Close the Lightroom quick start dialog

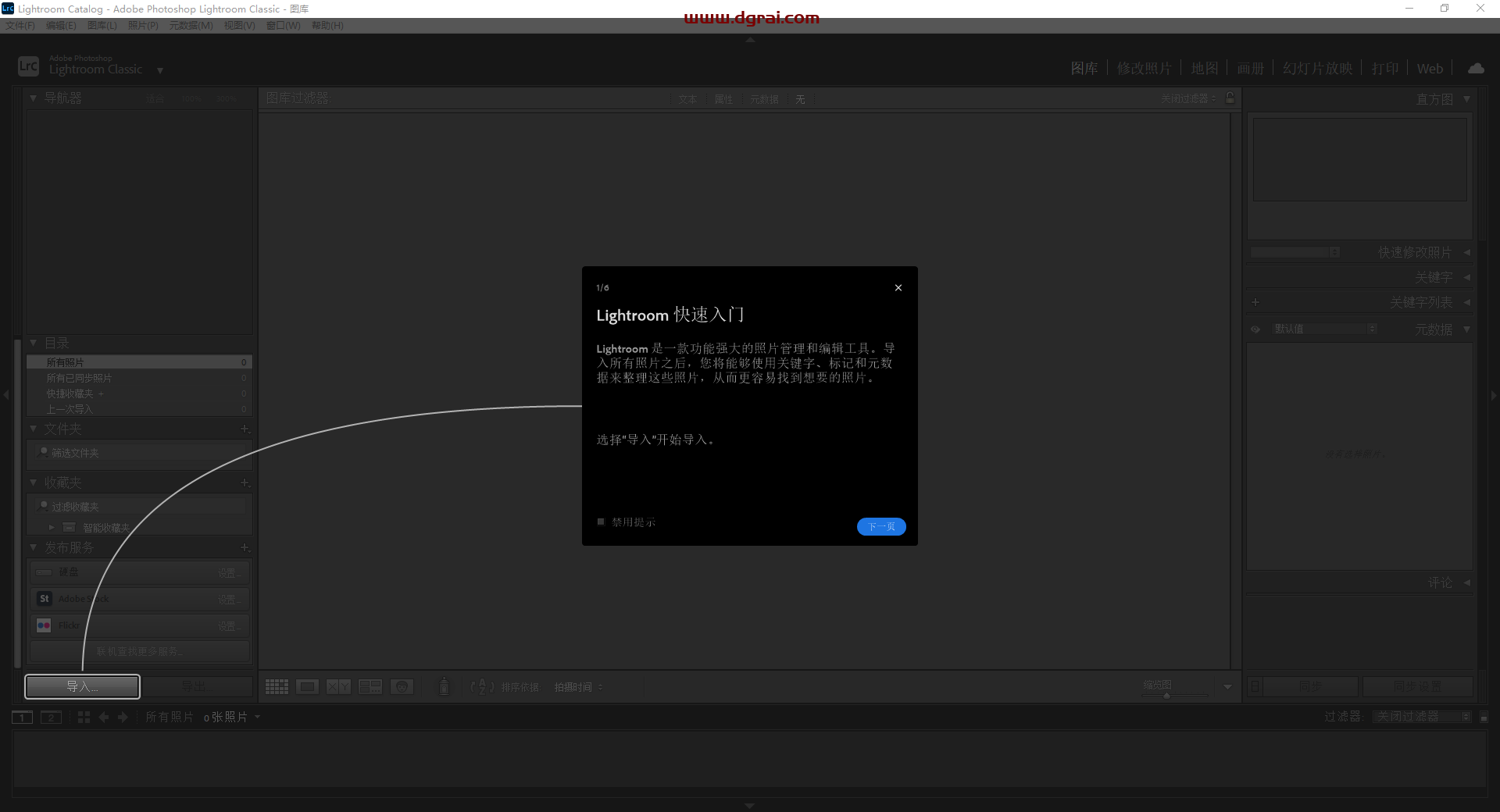click(898, 288)
